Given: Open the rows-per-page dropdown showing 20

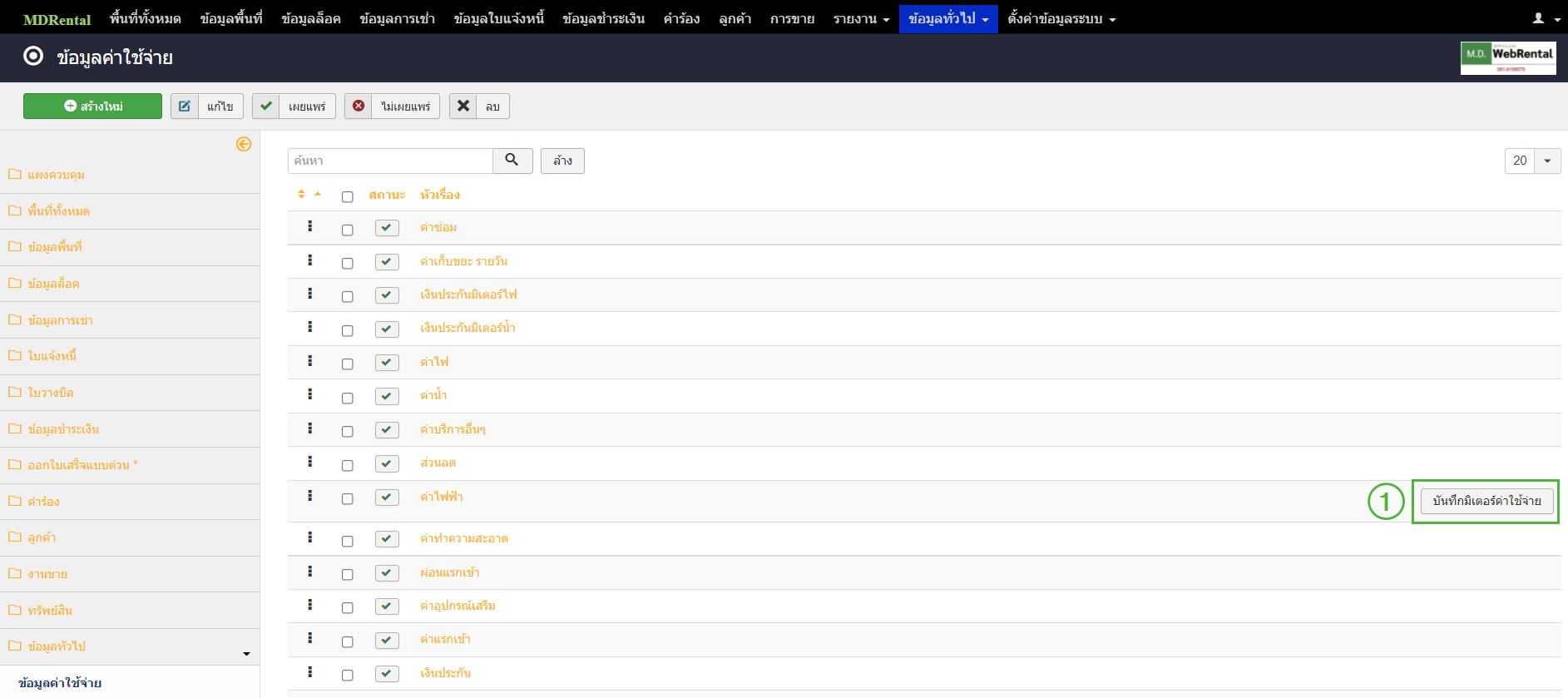Looking at the screenshot, I should click(x=1532, y=161).
